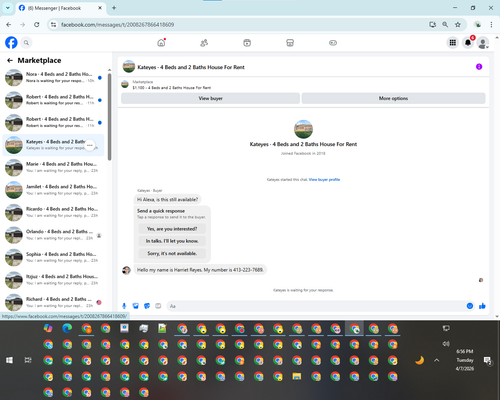Show hidden system tray icons
The width and height of the screenshot is (500, 400).
coord(437,360)
